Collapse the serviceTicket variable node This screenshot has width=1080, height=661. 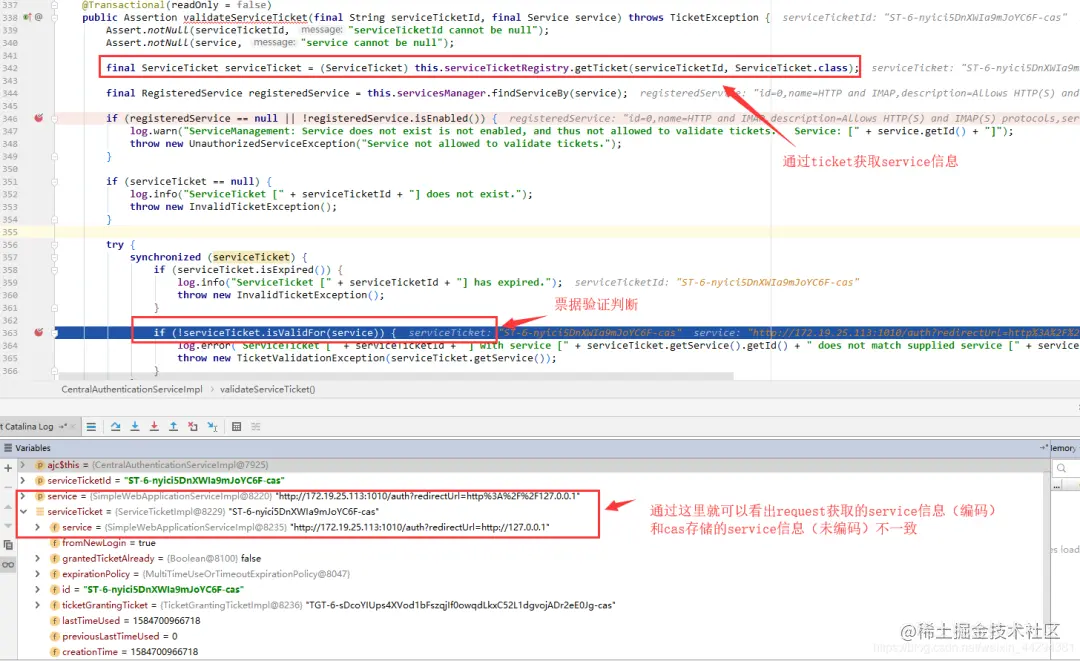click(23, 512)
